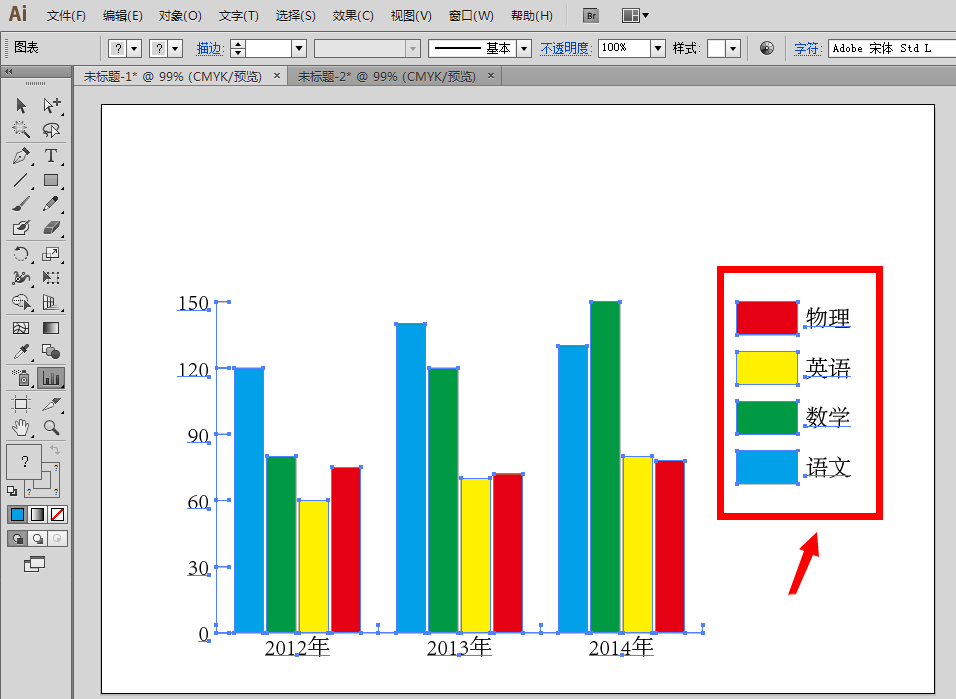This screenshot has height=699, width=956.
Task: Click the swap fill and stroke arrow
Action: pos(55,450)
